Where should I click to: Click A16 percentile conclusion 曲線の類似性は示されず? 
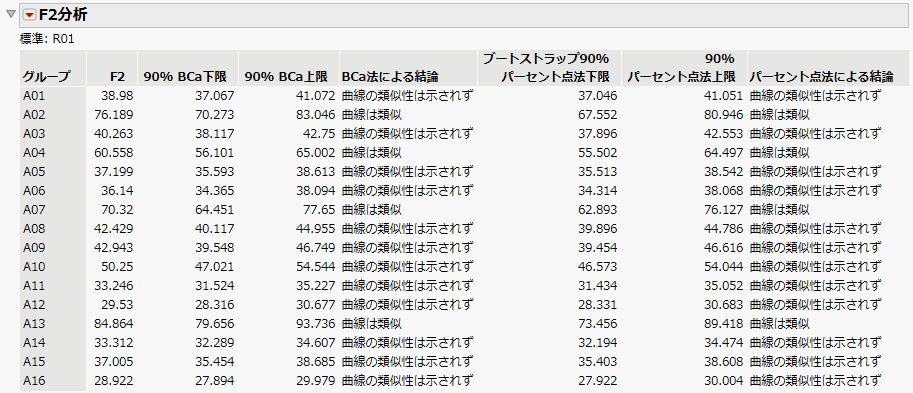tap(815, 381)
